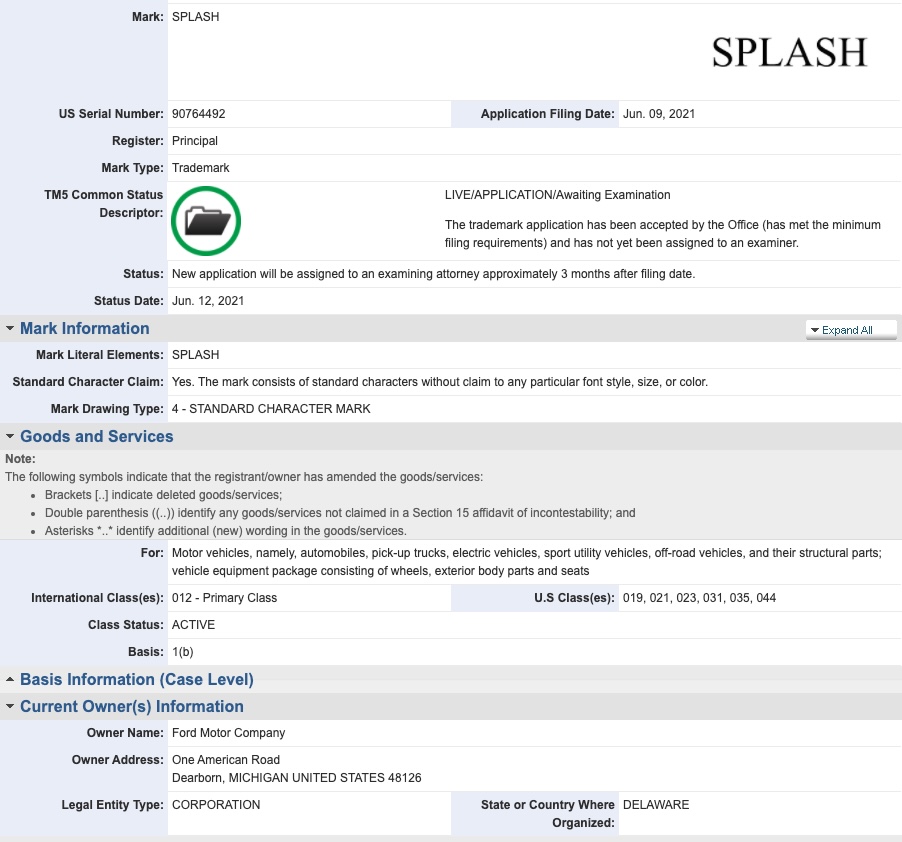Image resolution: width=902 pixels, height=842 pixels.
Task: Select the Legal Entity Type CORPORATION
Action: (x=216, y=805)
